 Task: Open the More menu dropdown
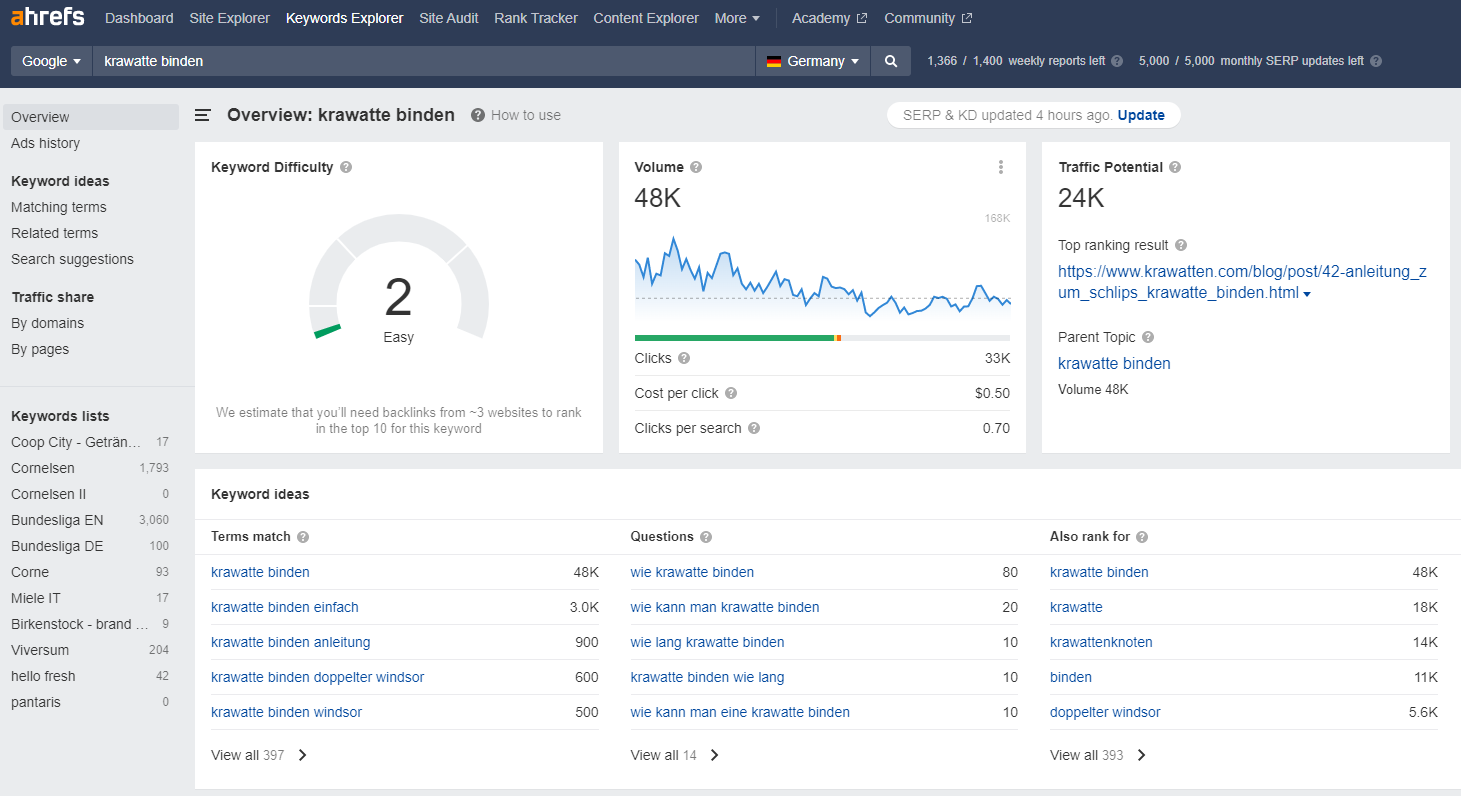[737, 18]
